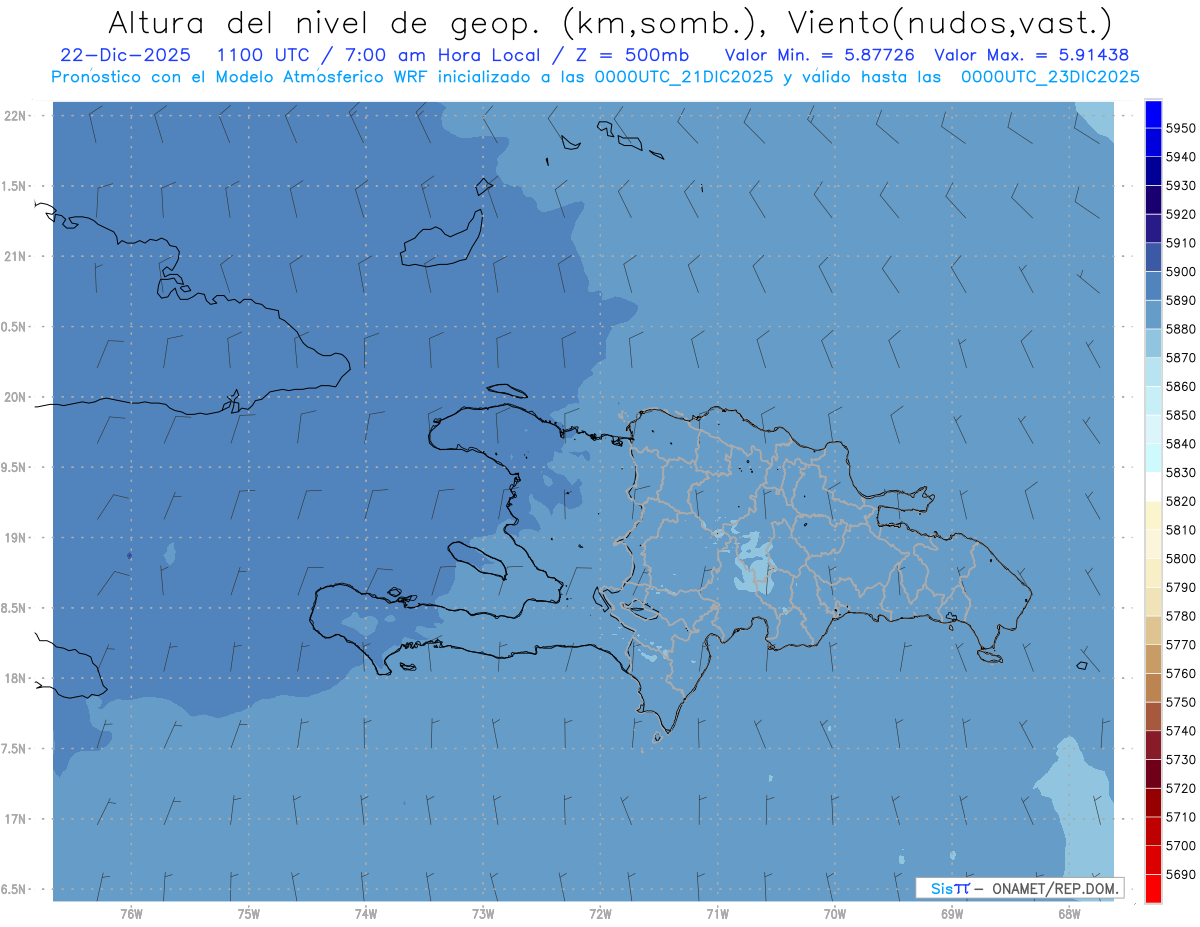Click the '5760' value on the color scale
Image resolution: width=1200 pixels, height=927 pixels.
click(x=1180, y=673)
